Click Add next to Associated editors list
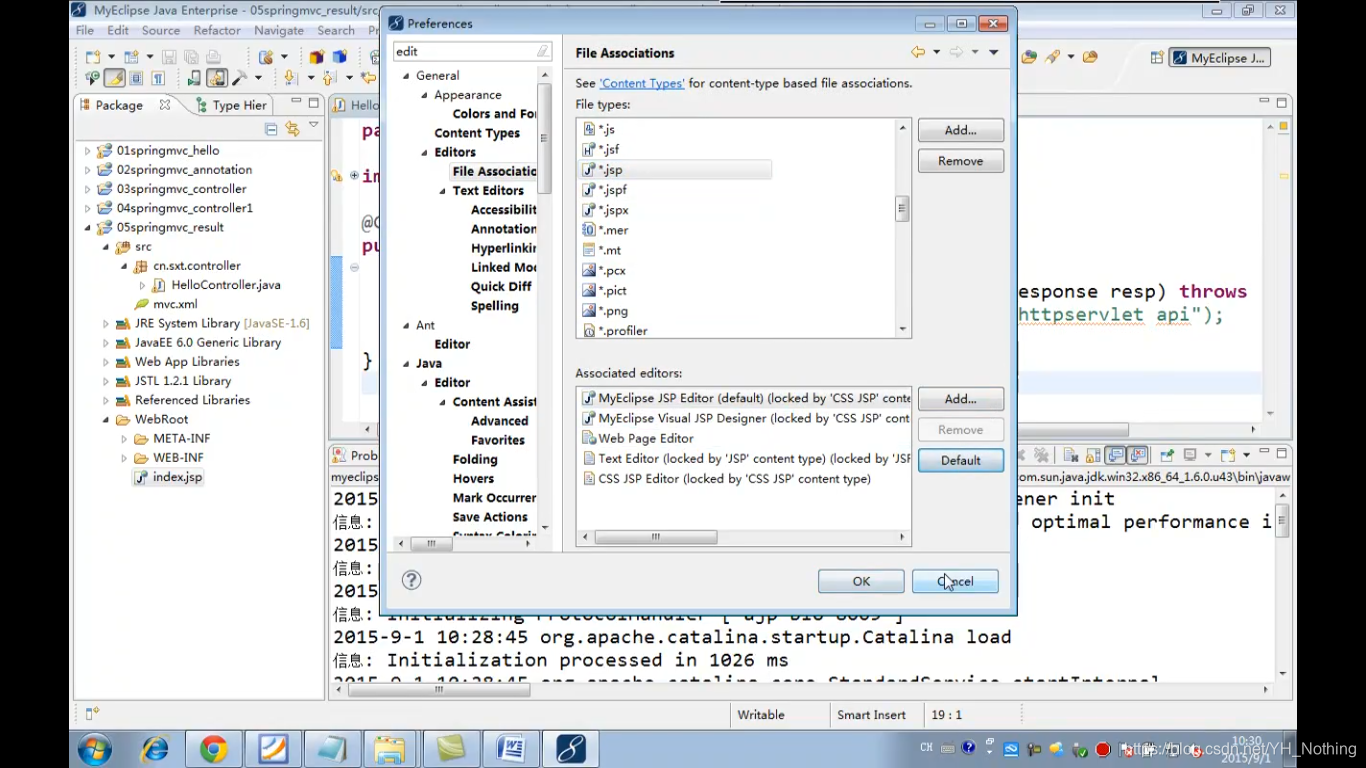This screenshot has width=1366, height=768. click(960, 399)
